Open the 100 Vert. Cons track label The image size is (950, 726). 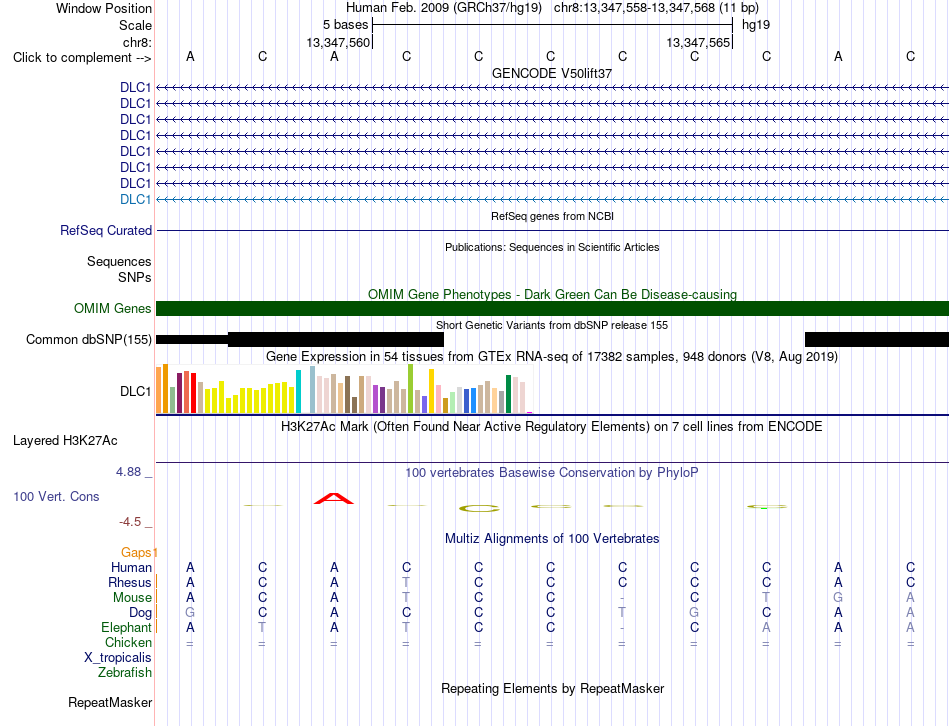(x=56, y=496)
